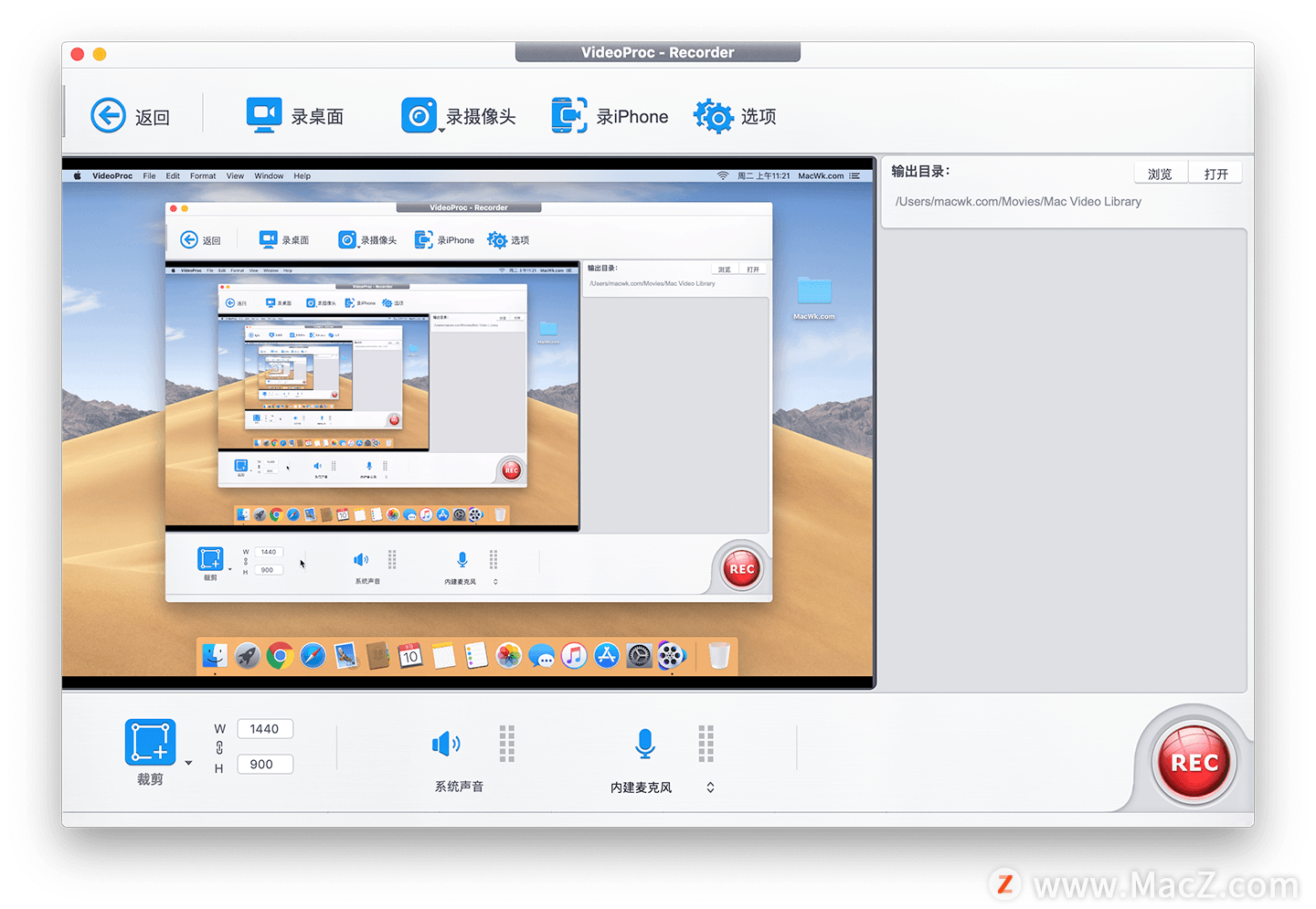Click the height field showing 900
This screenshot has width=1316, height=909.
265,765
